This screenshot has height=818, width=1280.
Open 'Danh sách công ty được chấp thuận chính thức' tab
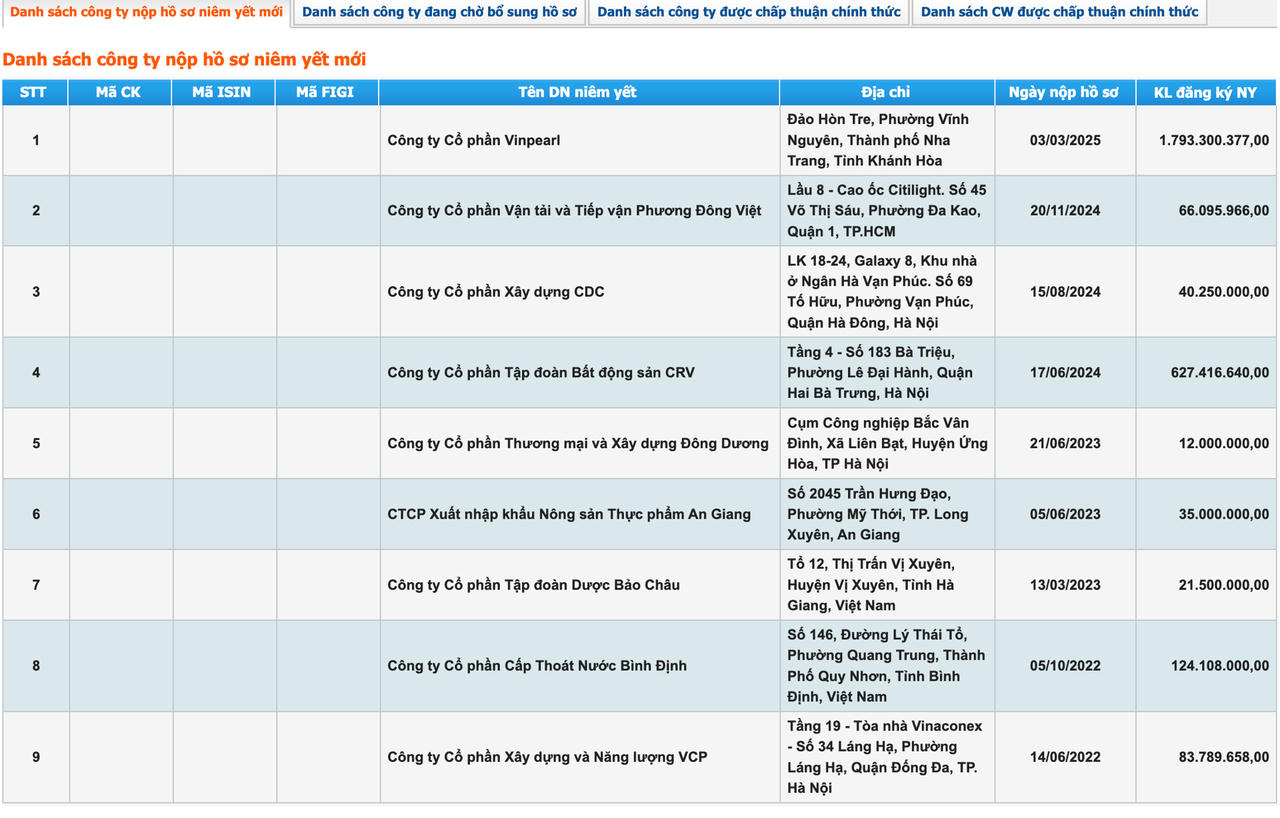tap(749, 12)
